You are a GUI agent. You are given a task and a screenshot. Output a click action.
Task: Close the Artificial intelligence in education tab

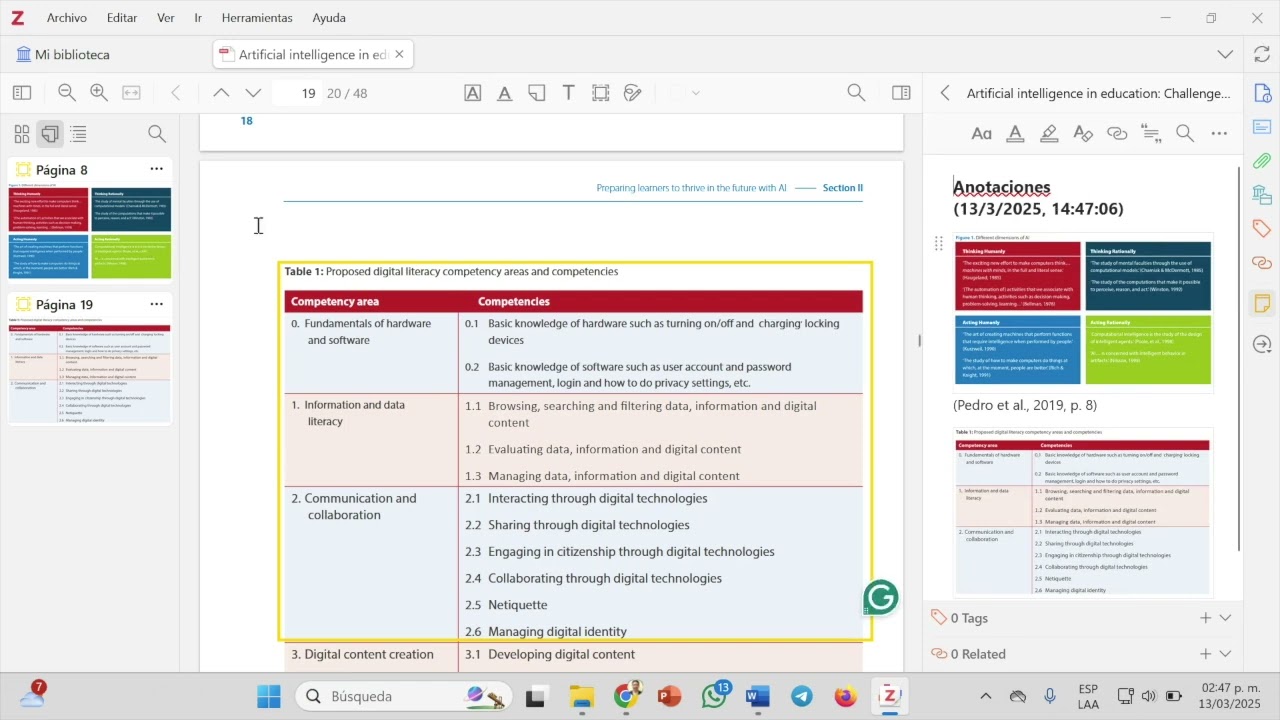coord(399,54)
